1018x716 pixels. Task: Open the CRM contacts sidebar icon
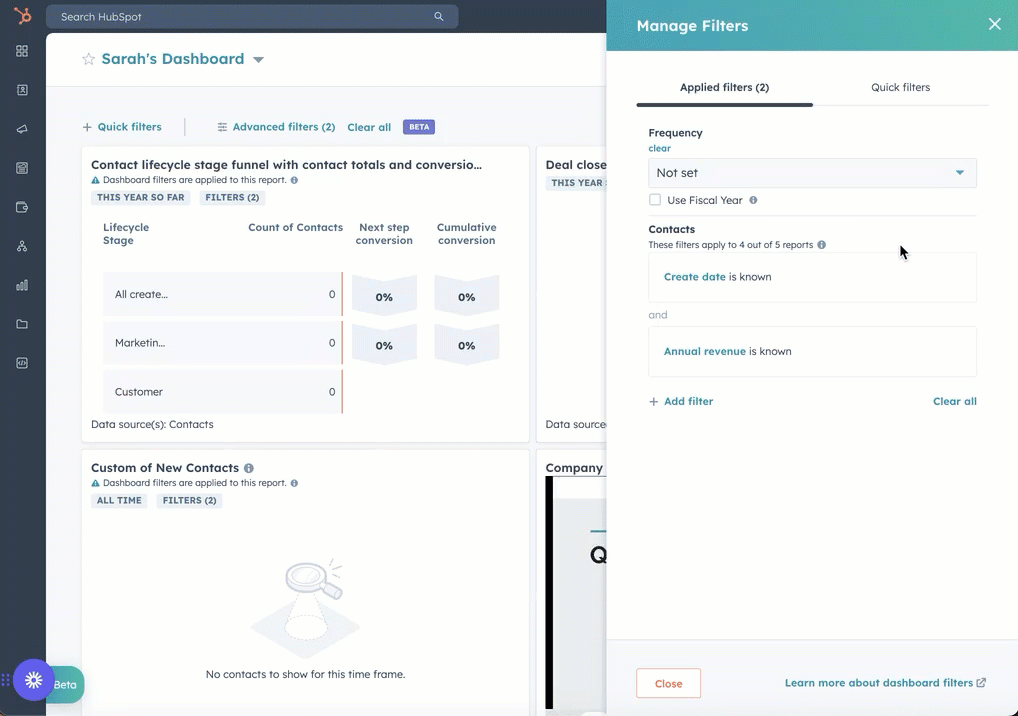tap(21, 89)
